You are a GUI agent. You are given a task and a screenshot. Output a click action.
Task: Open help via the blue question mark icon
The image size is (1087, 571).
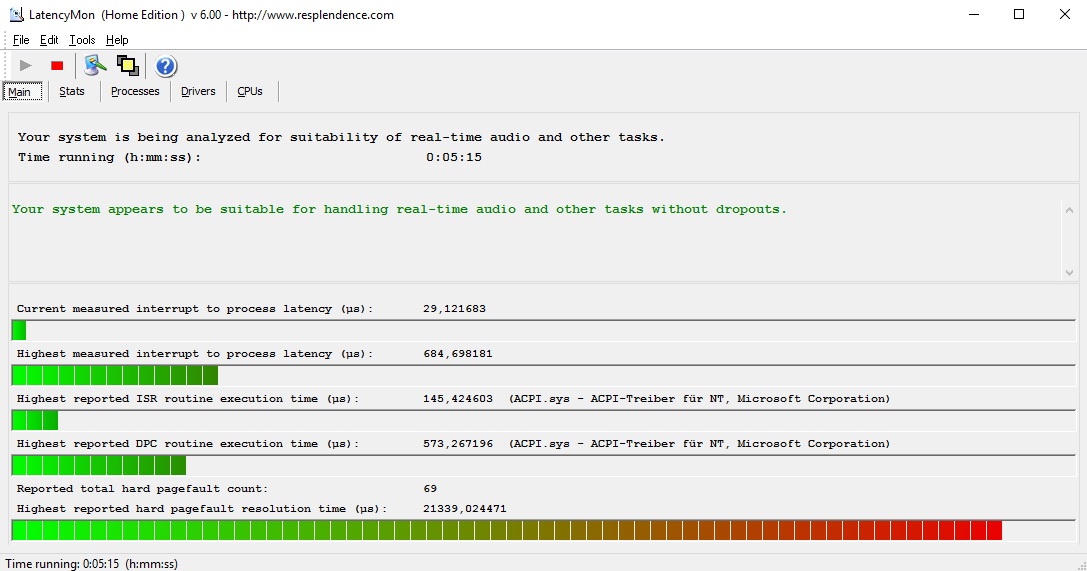click(x=166, y=67)
